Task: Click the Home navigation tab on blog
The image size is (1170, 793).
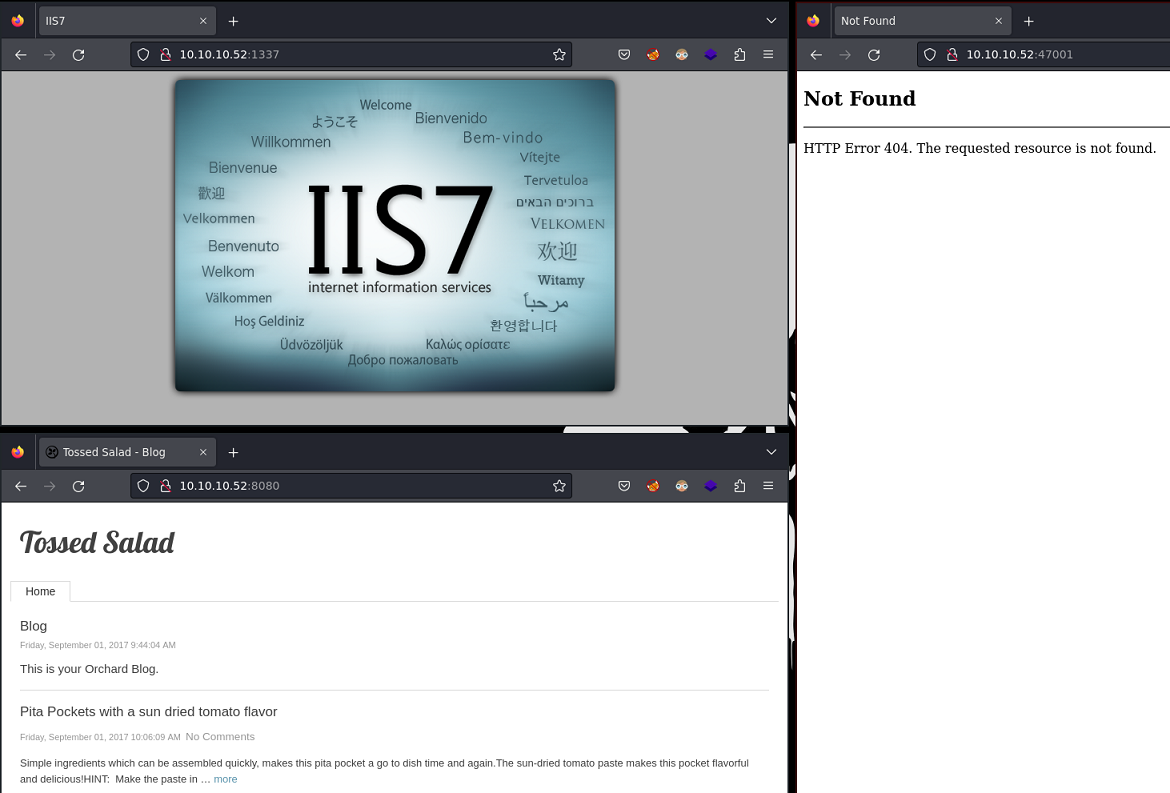Action: click(x=40, y=591)
